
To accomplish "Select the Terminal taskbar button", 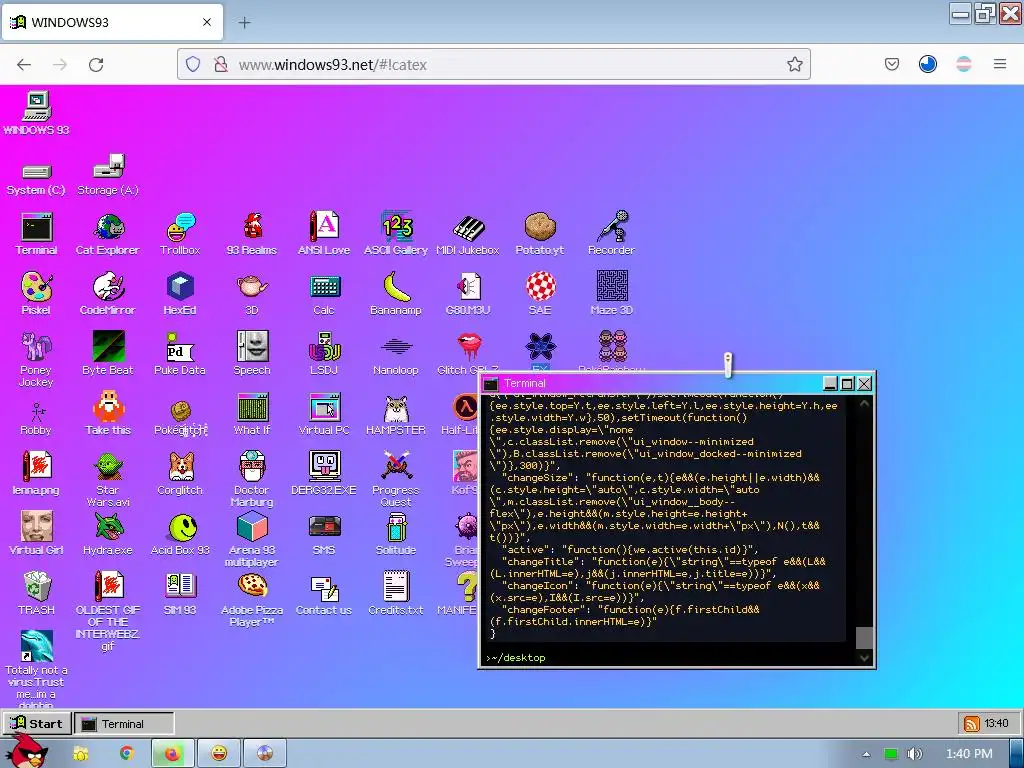I will click(x=124, y=723).
